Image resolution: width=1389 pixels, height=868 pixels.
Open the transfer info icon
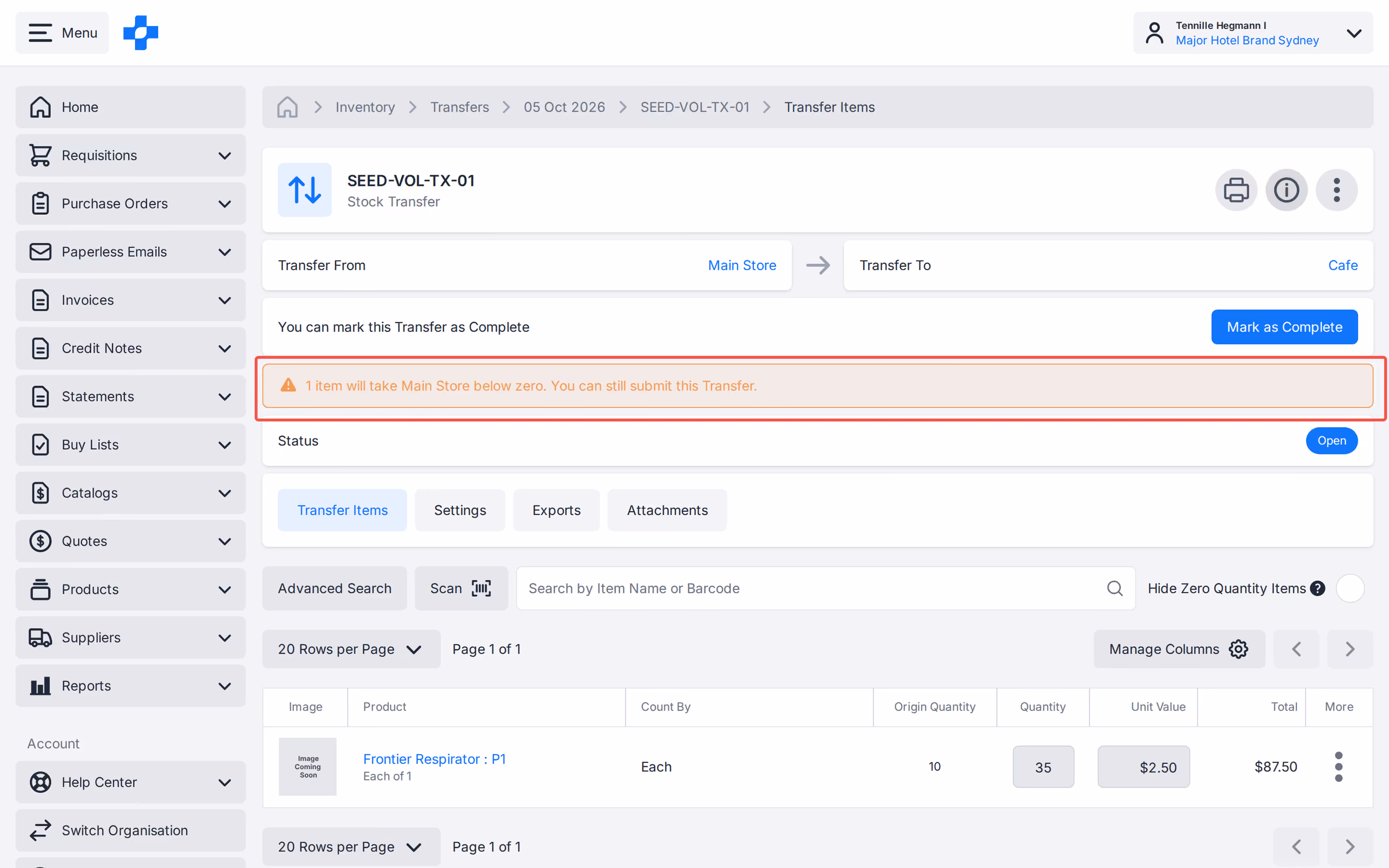(1286, 190)
